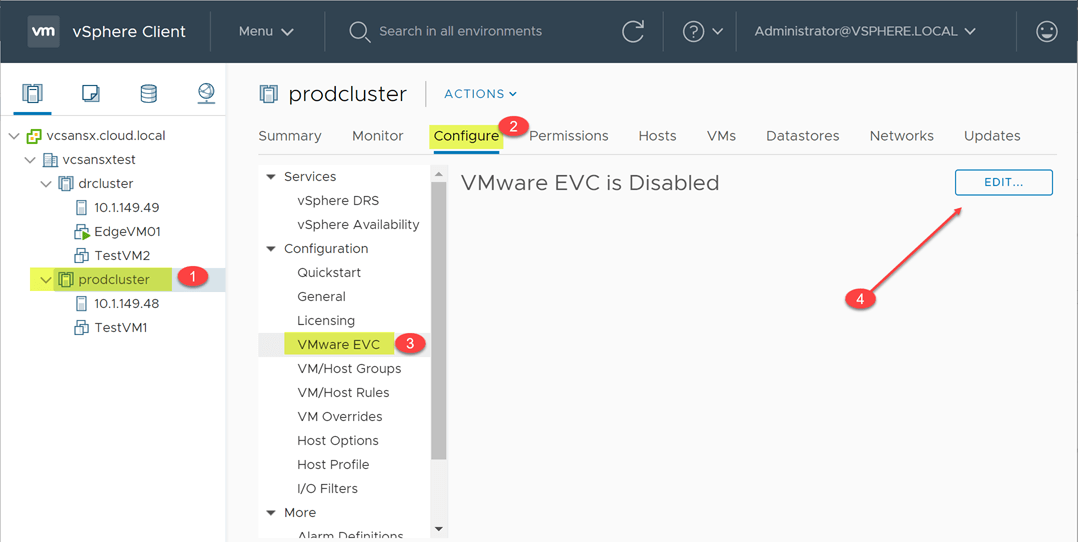Open Host Options
The image size is (1078, 542).
click(x=338, y=441)
